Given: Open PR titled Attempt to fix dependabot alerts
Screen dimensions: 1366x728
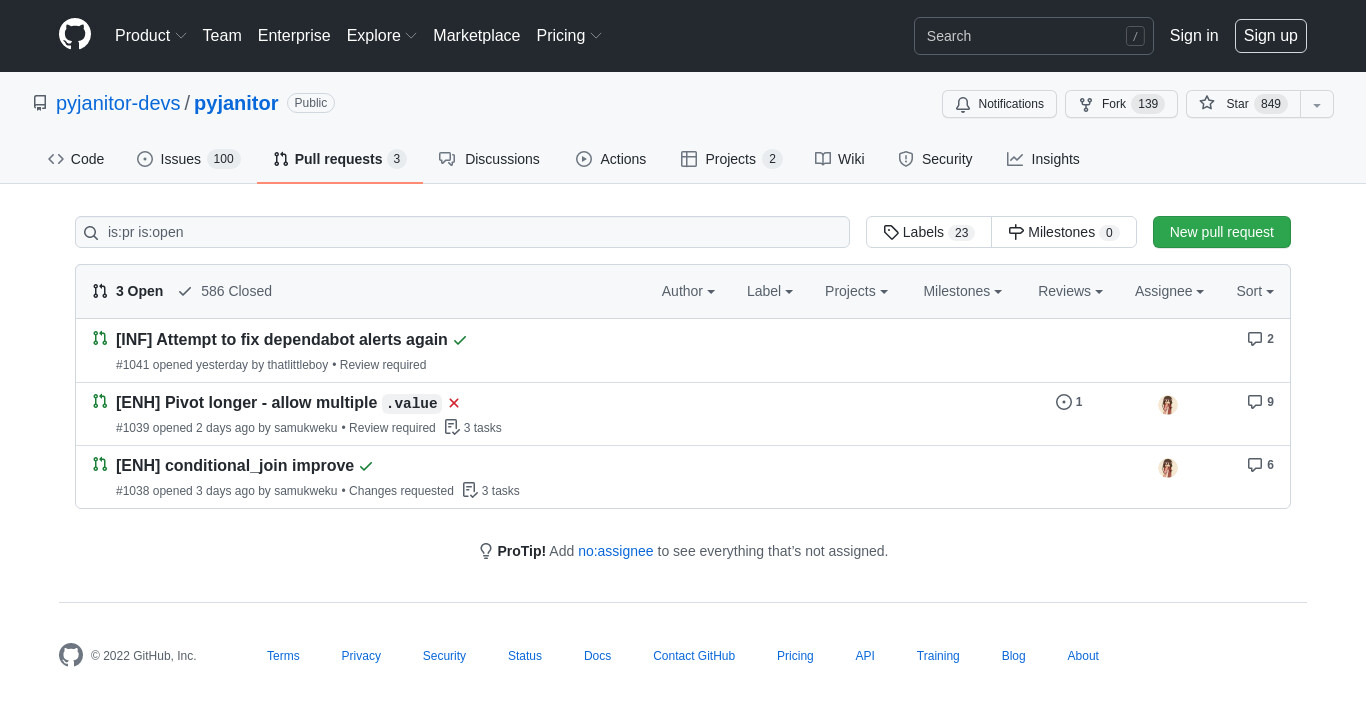Looking at the screenshot, I should pyautogui.click(x=282, y=340).
